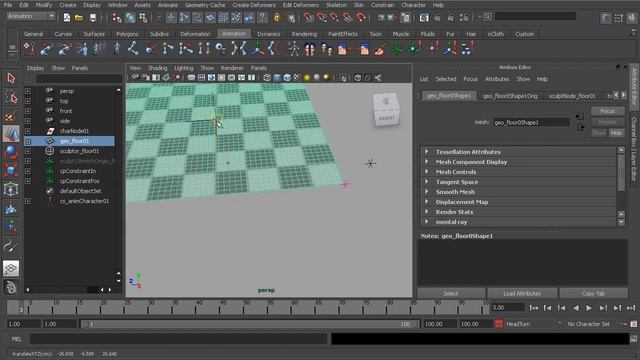
Task: Activate the Paint Selection tool
Action: 11,116
